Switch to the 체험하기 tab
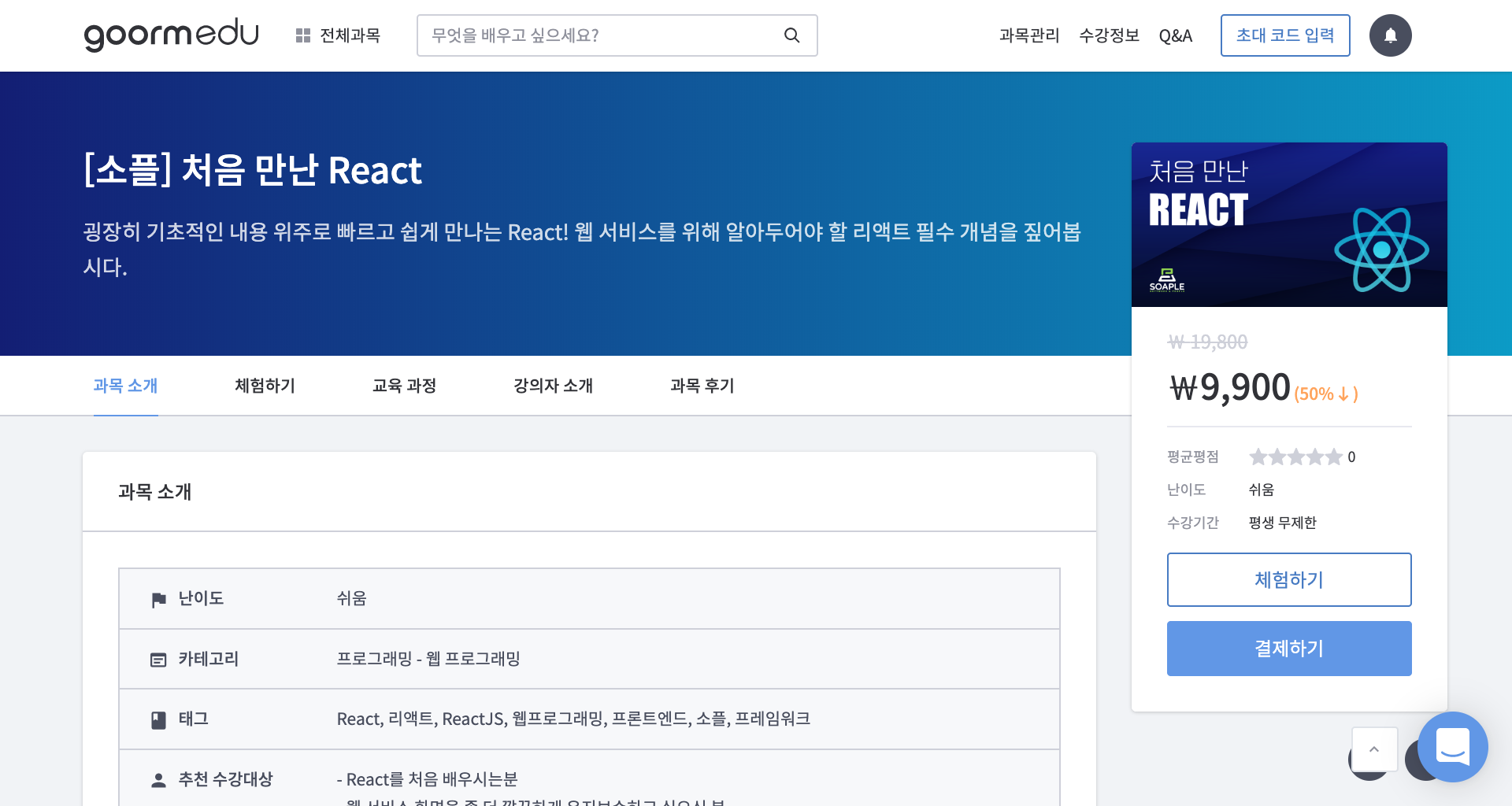Image resolution: width=1512 pixels, height=806 pixels. 265,386
